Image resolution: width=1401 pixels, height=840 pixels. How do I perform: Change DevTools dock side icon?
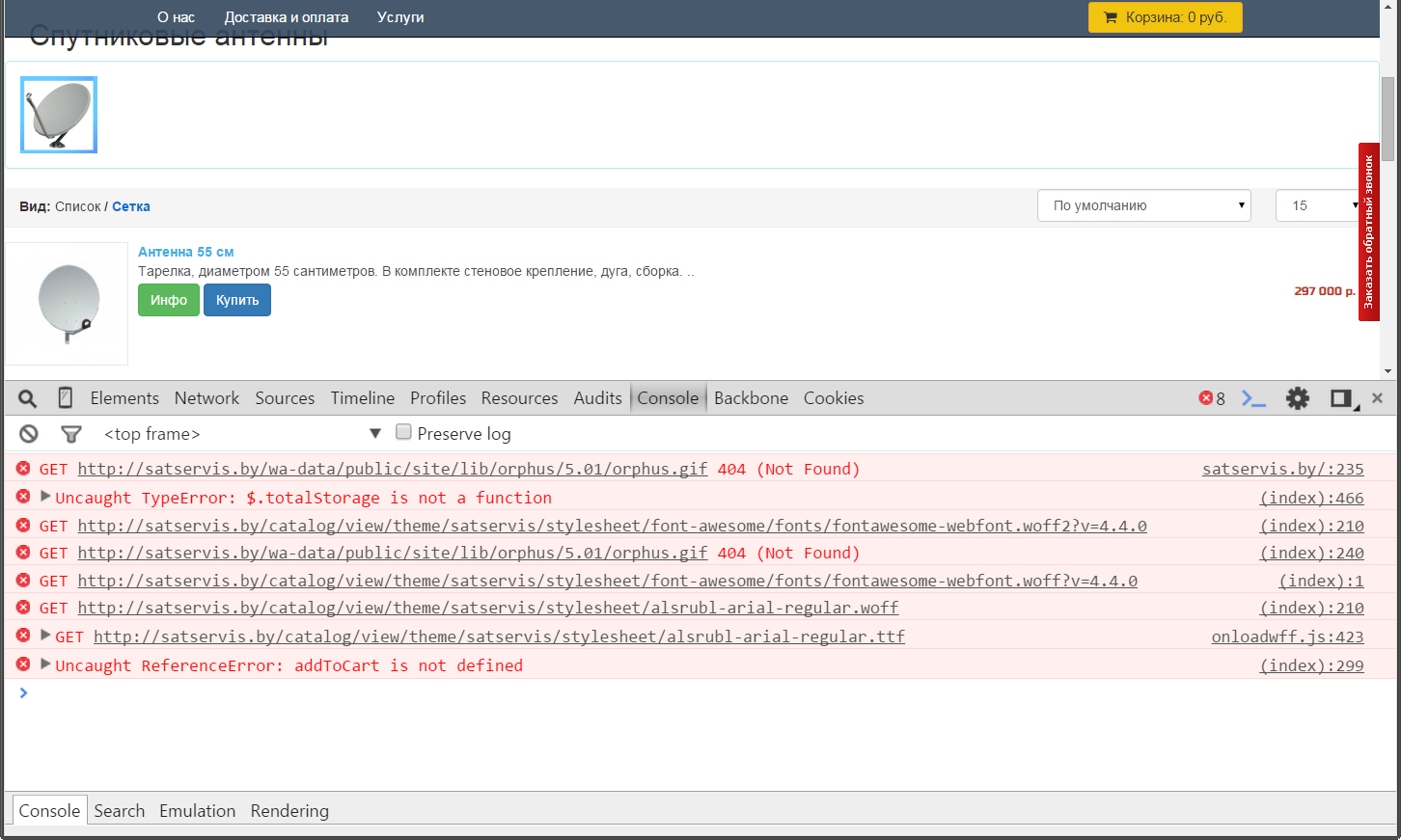click(1342, 398)
